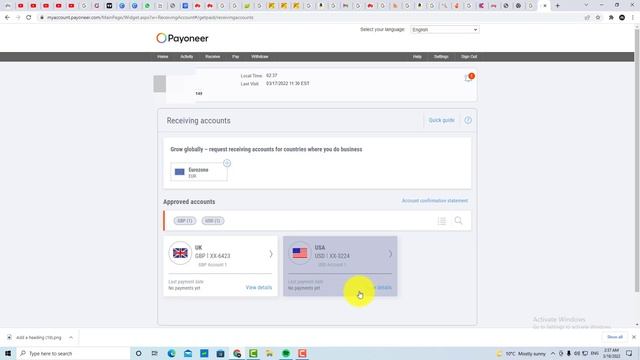640x360 pixels.
Task: Click the browser address bar
Action: [x=310, y=18]
